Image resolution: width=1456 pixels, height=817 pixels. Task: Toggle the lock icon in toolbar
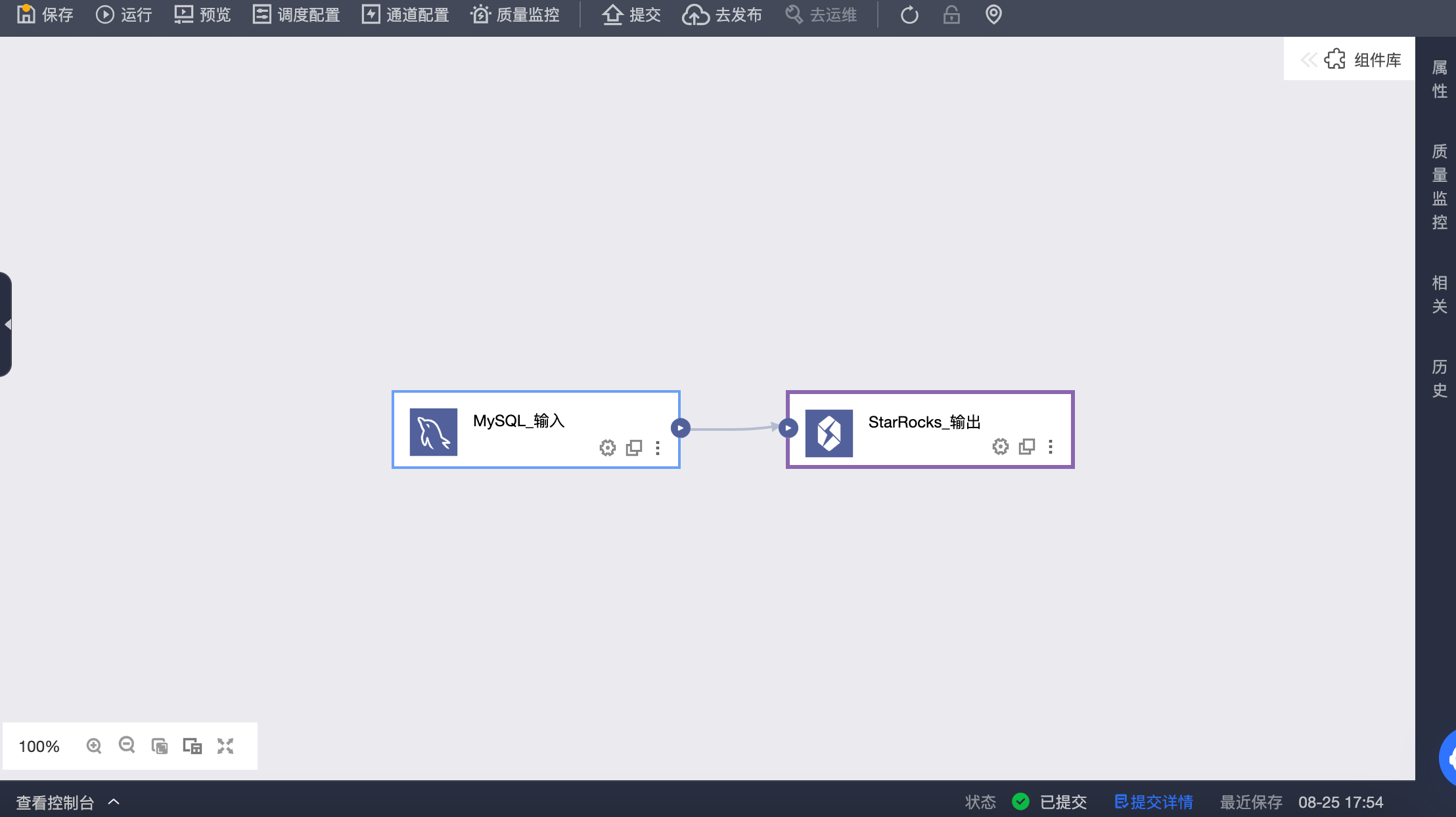[x=951, y=14]
